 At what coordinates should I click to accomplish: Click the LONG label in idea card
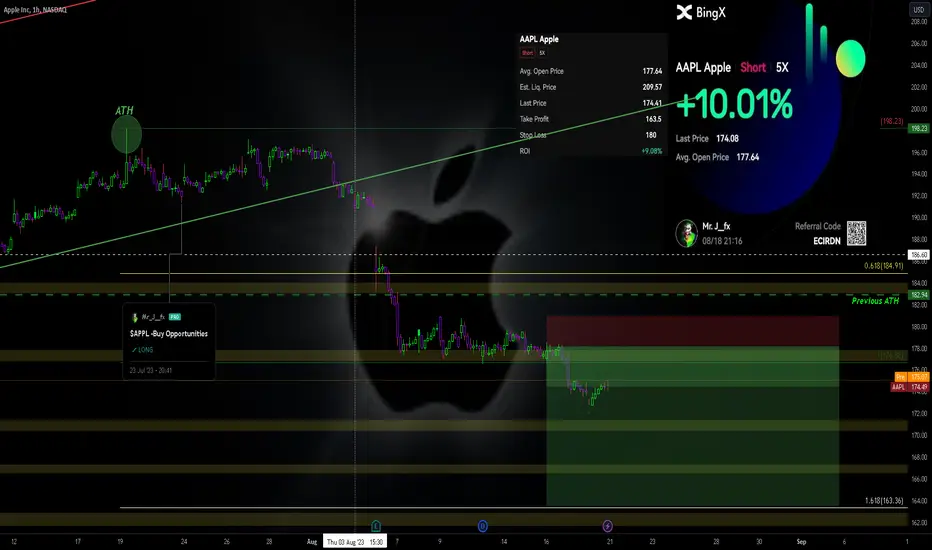pyautogui.click(x=143, y=350)
